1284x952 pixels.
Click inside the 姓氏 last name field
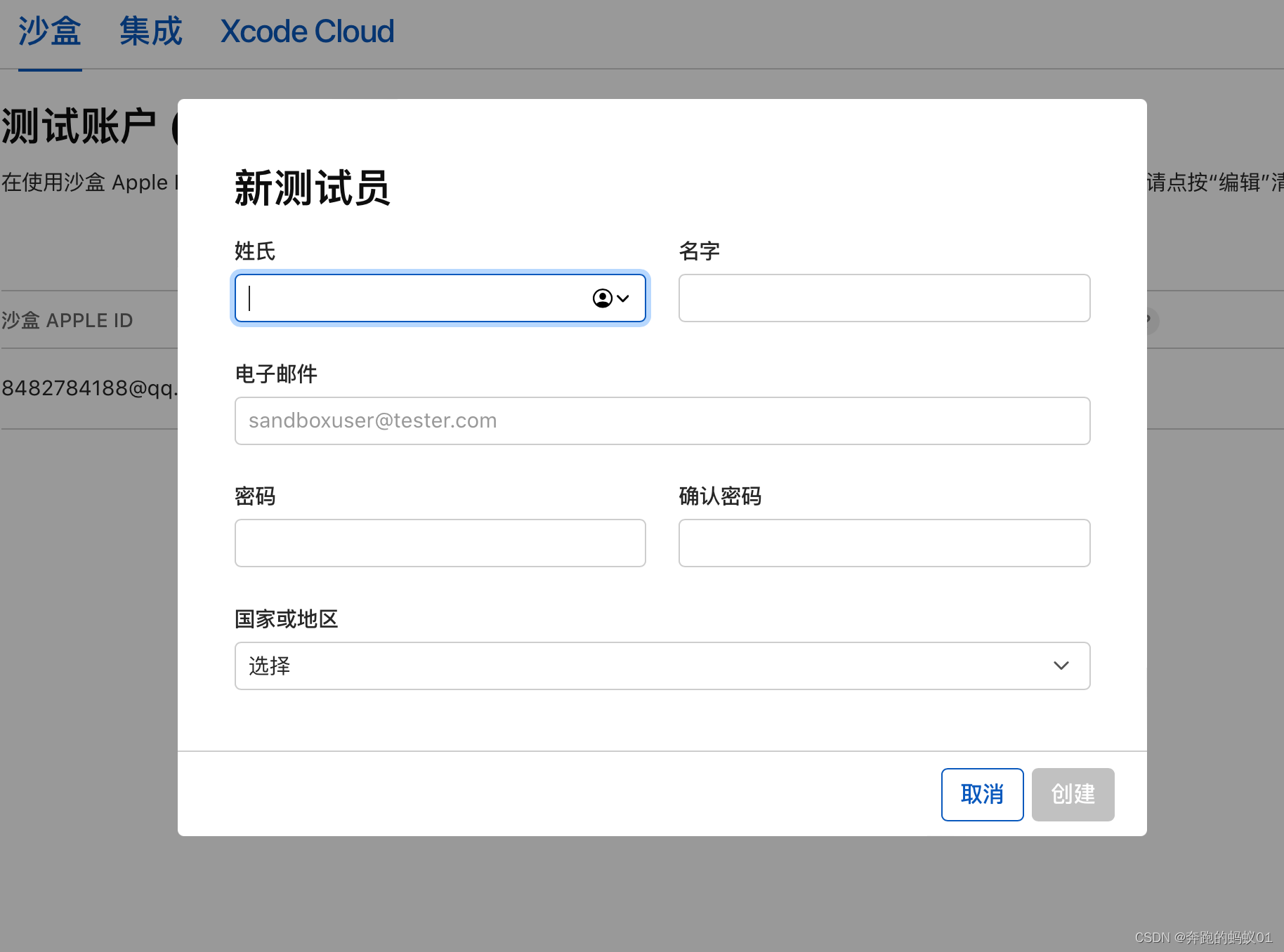421,298
